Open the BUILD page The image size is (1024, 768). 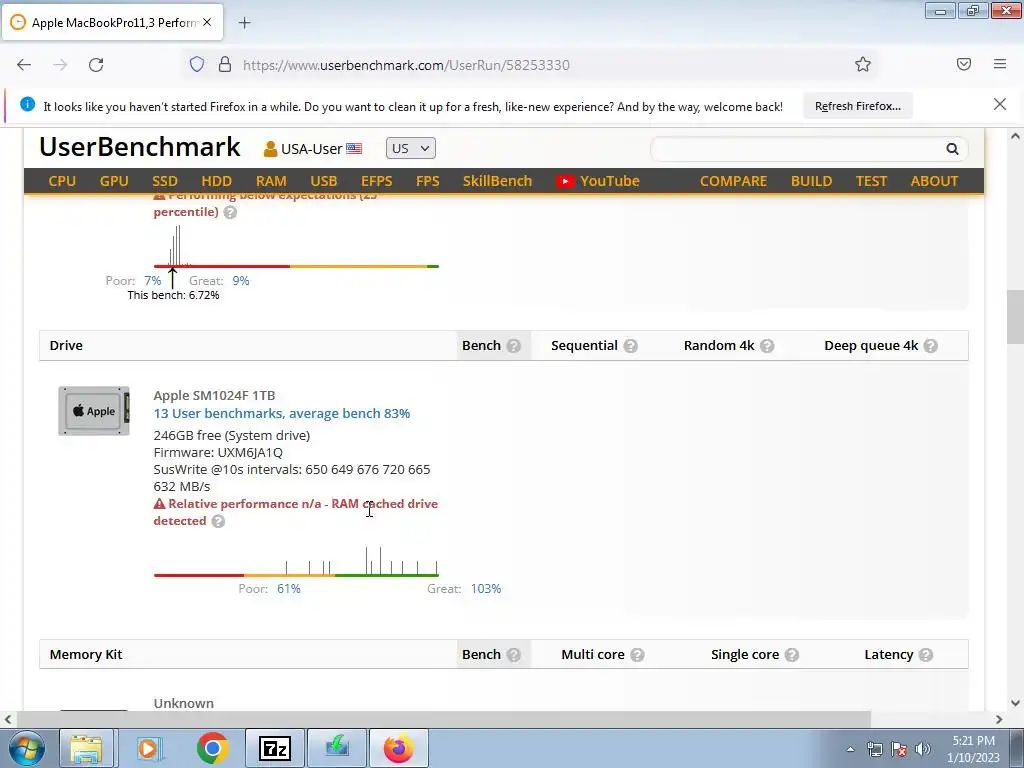[x=811, y=181]
